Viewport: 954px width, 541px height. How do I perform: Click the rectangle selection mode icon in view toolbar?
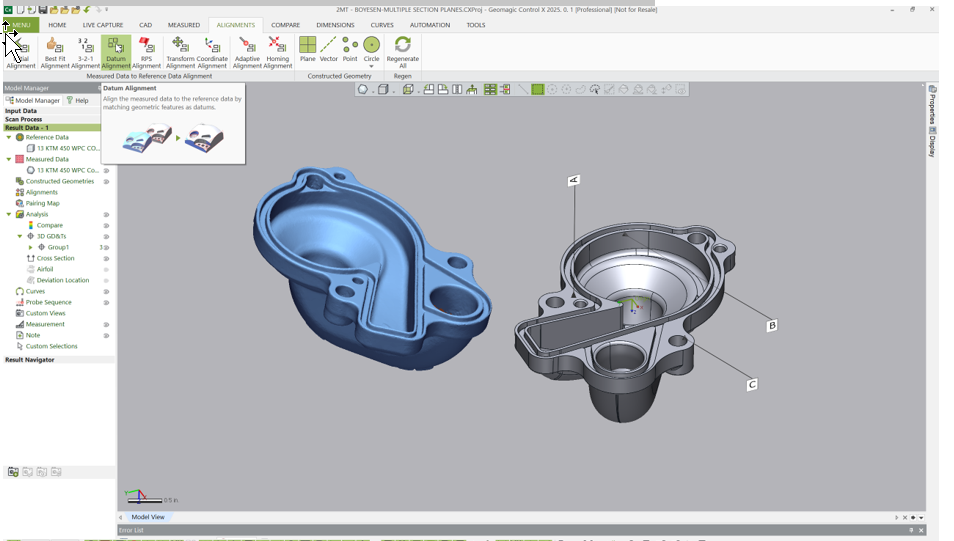537,89
